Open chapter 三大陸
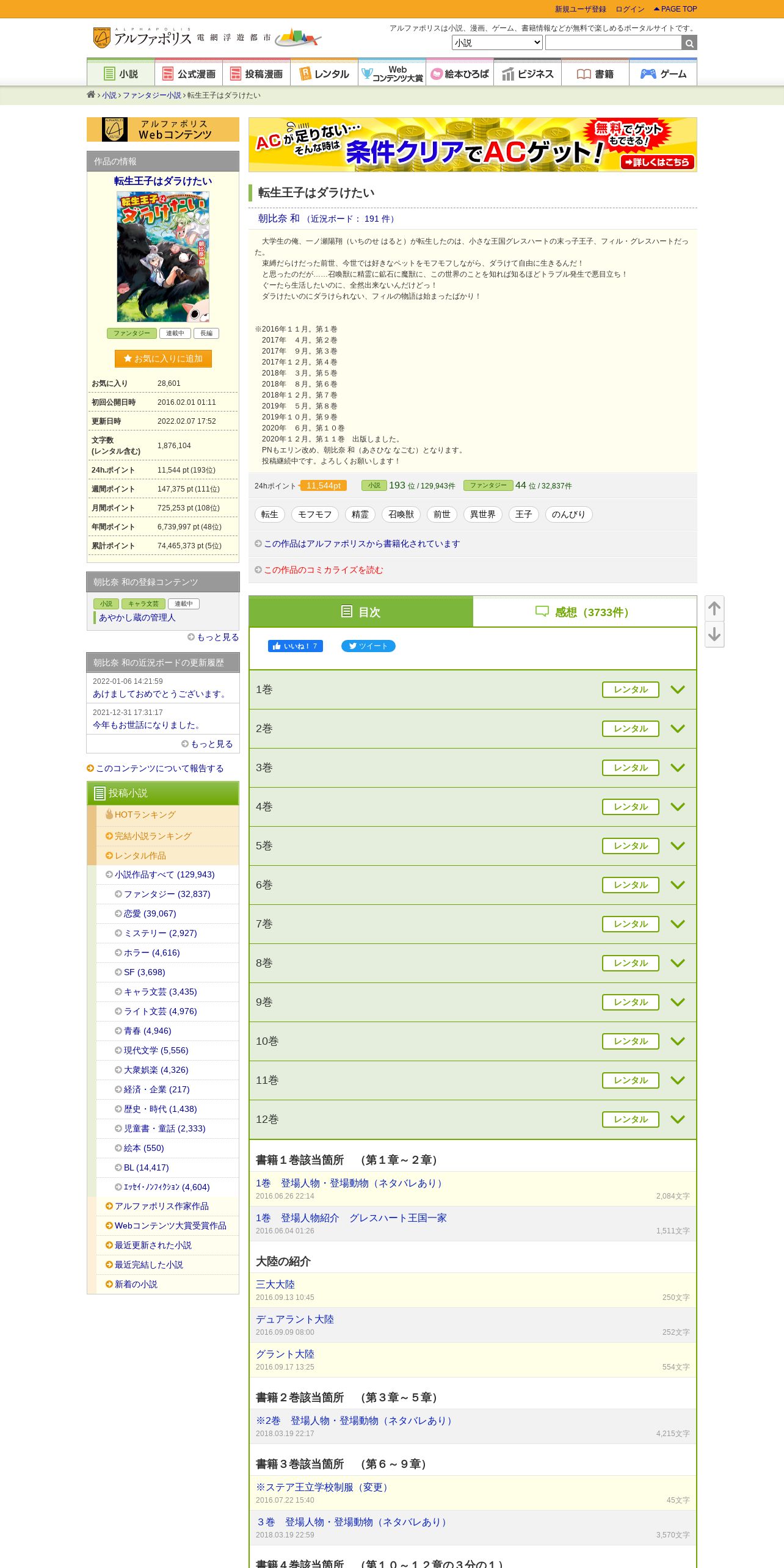 pyautogui.click(x=275, y=1284)
